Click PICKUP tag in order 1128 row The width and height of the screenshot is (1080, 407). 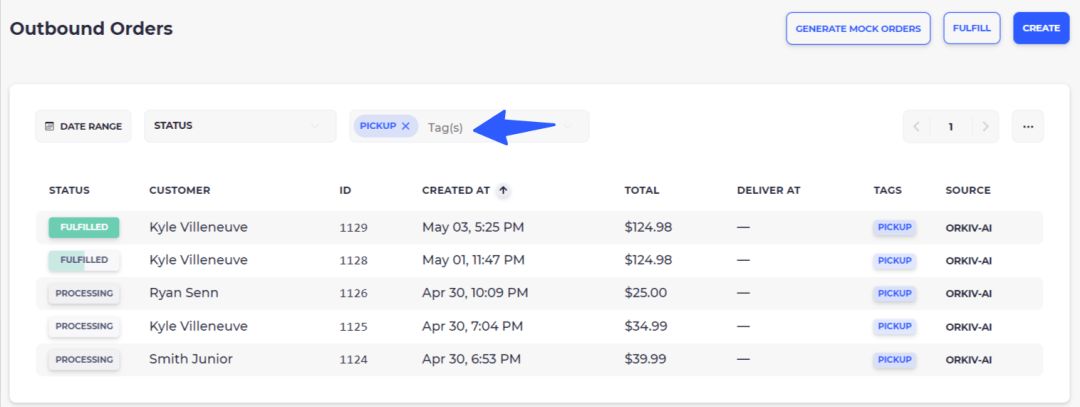click(x=895, y=260)
